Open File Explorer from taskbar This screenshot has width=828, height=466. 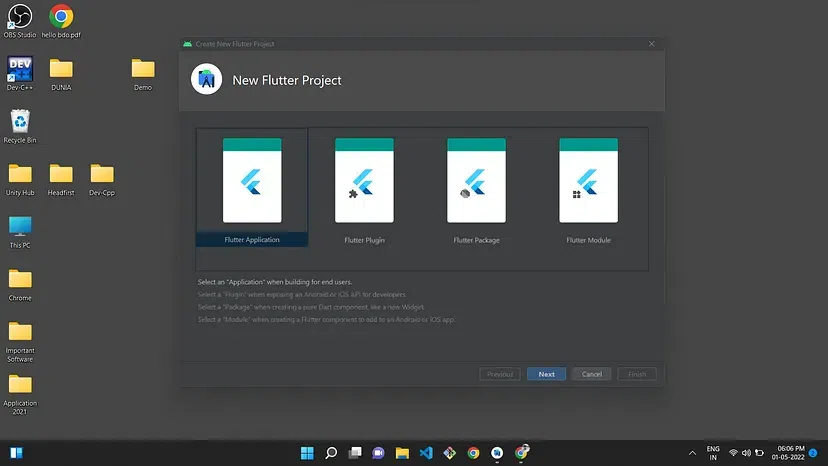402,453
